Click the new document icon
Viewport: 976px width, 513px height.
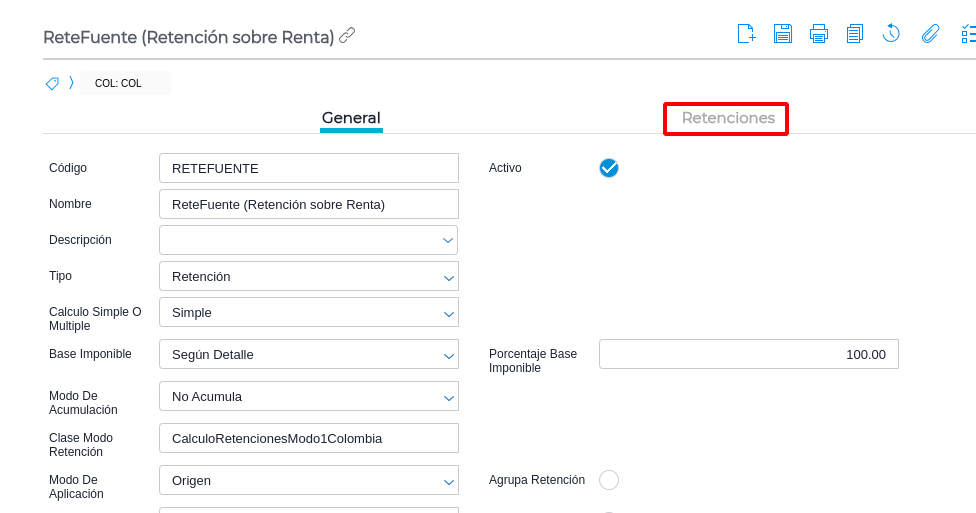point(746,34)
